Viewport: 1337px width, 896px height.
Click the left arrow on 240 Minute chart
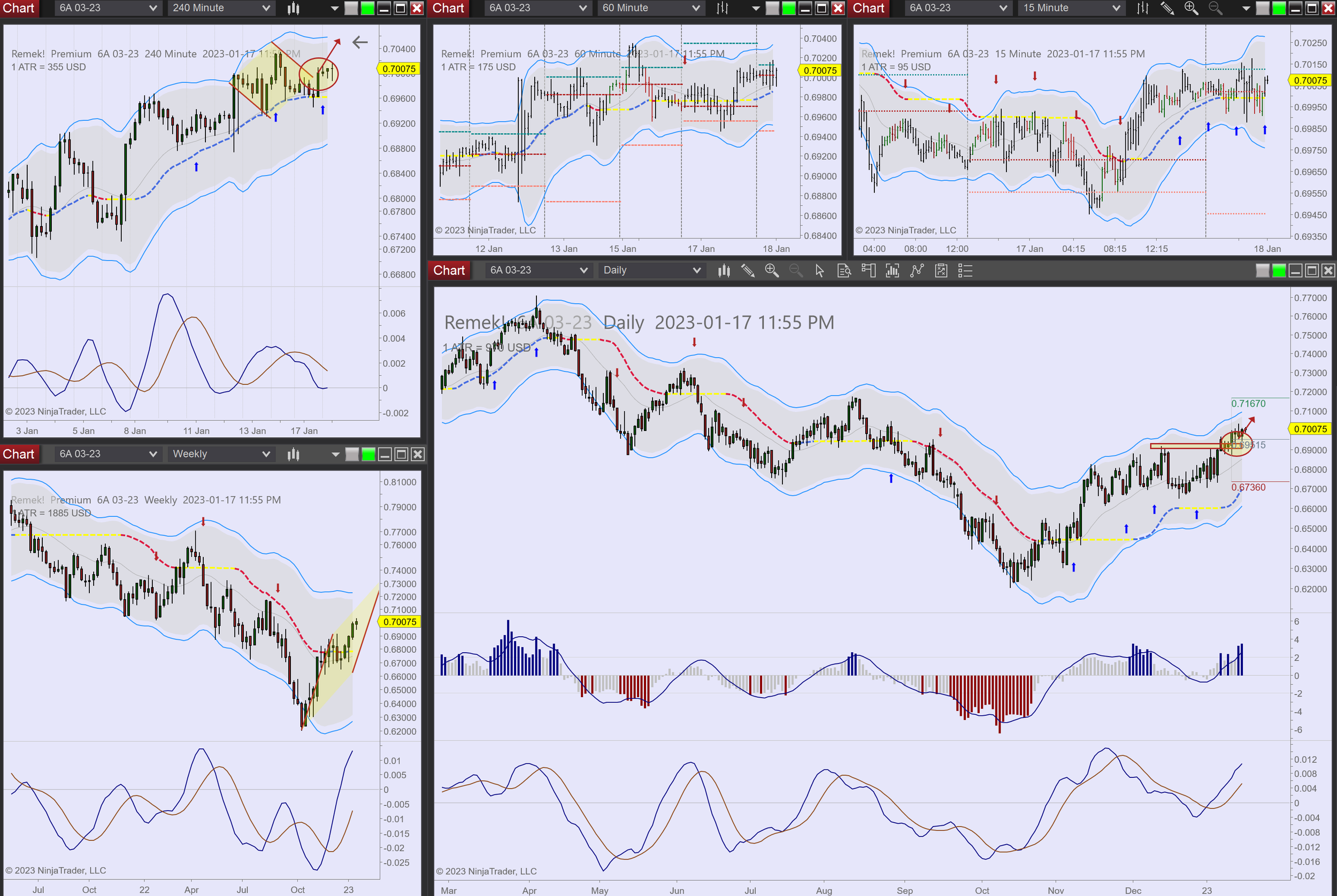point(359,42)
